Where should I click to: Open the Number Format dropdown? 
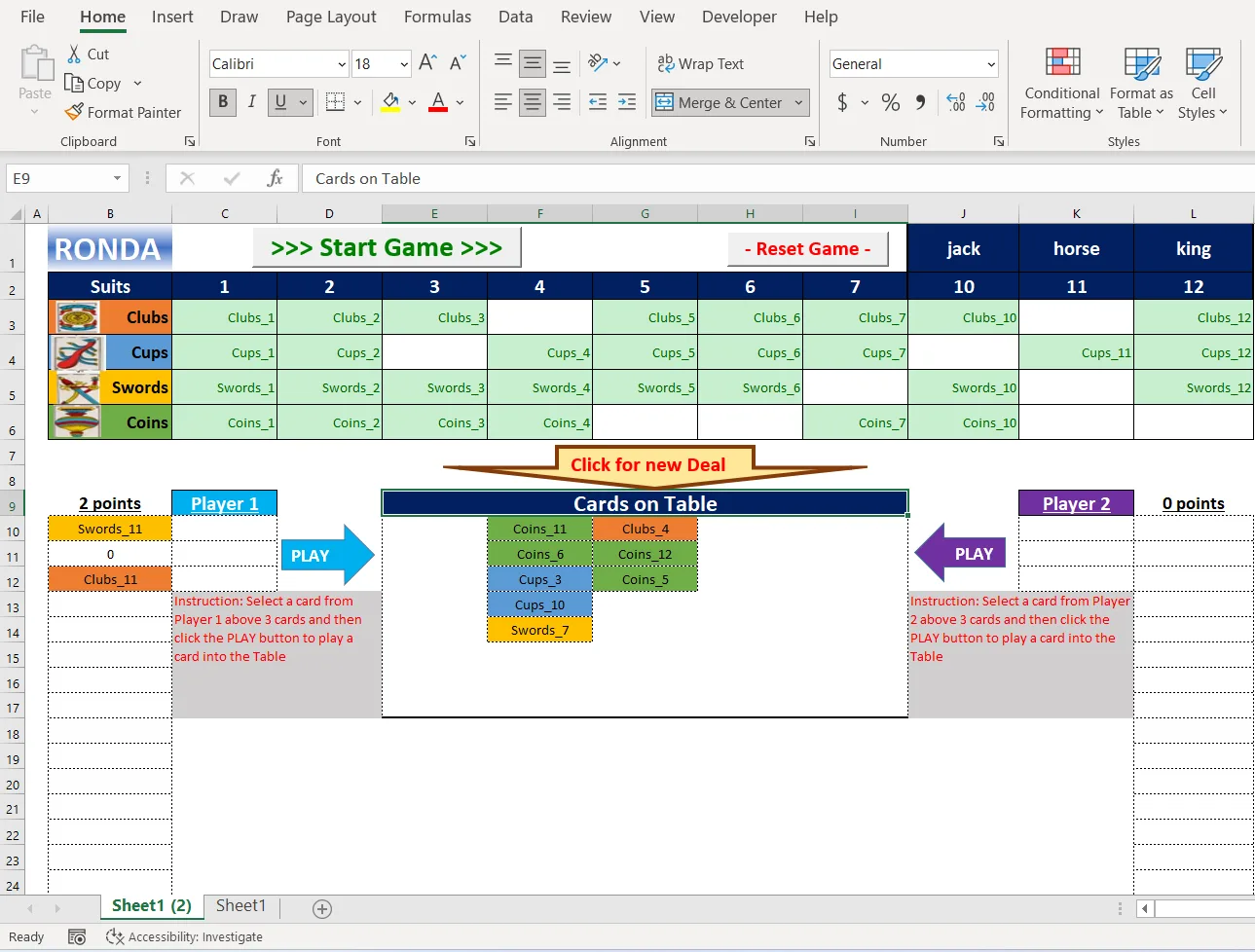click(993, 63)
